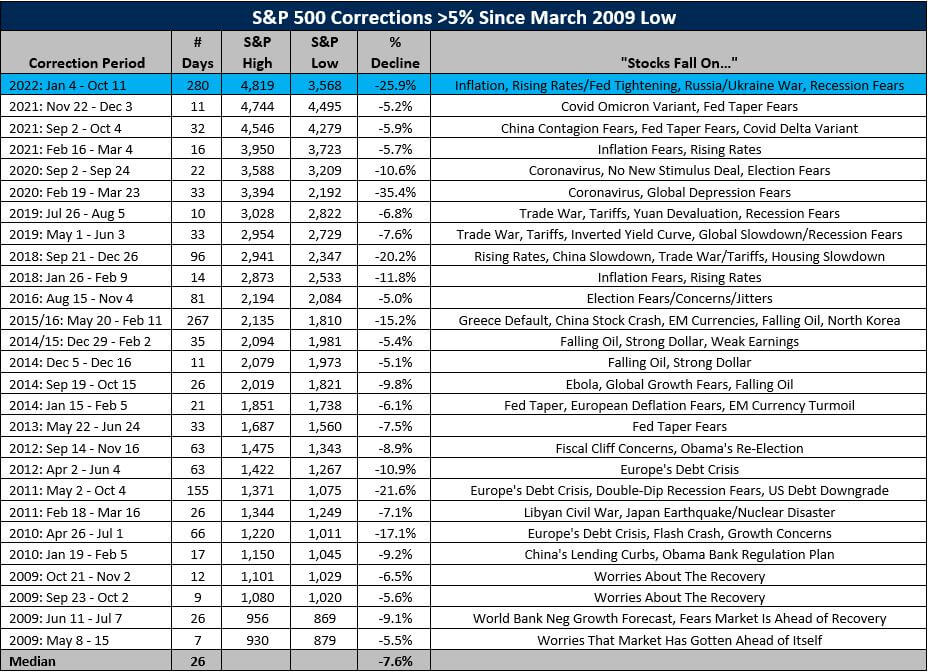The height and width of the screenshot is (672, 928).
Task: Select the 'Greece Default, China Stock Crash' reason cell
Action: coord(679,320)
